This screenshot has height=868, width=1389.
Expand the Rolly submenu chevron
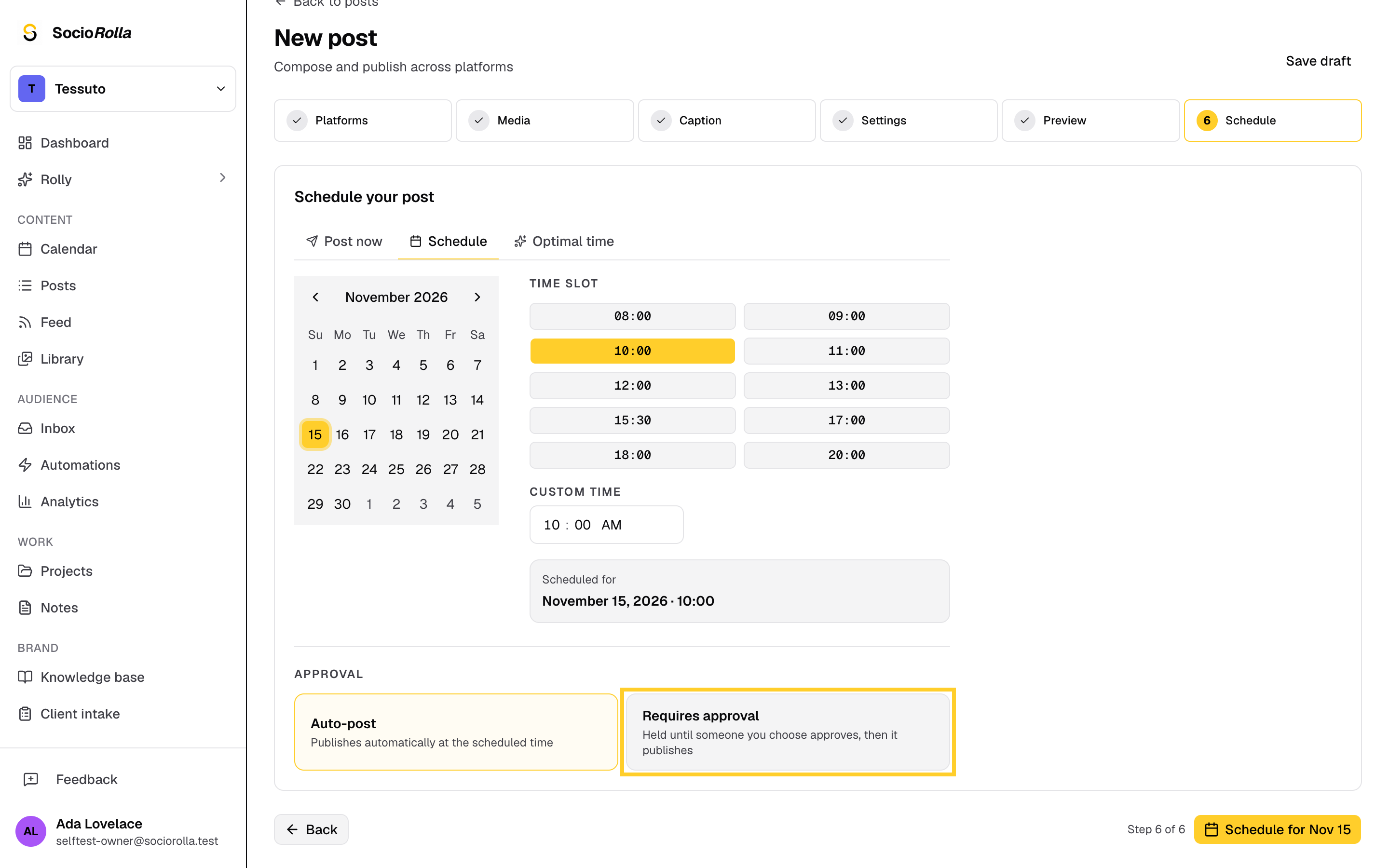223,178
